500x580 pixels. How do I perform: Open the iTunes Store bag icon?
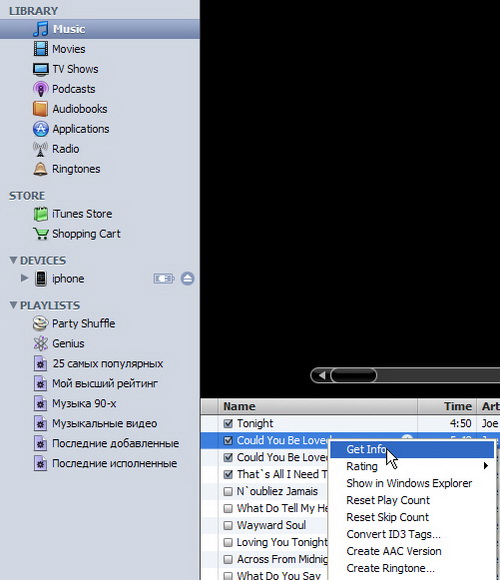tap(41, 214)
